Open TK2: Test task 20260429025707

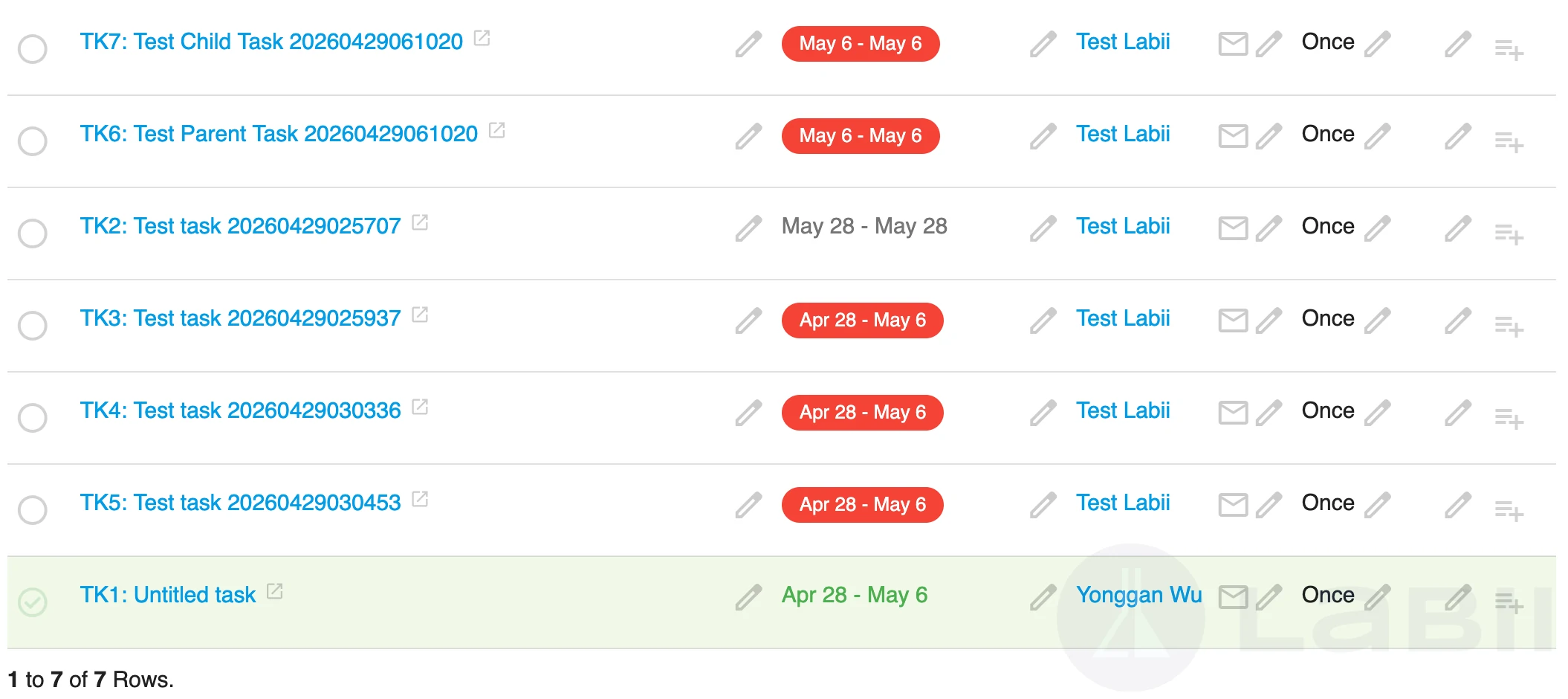pos(240,226)
